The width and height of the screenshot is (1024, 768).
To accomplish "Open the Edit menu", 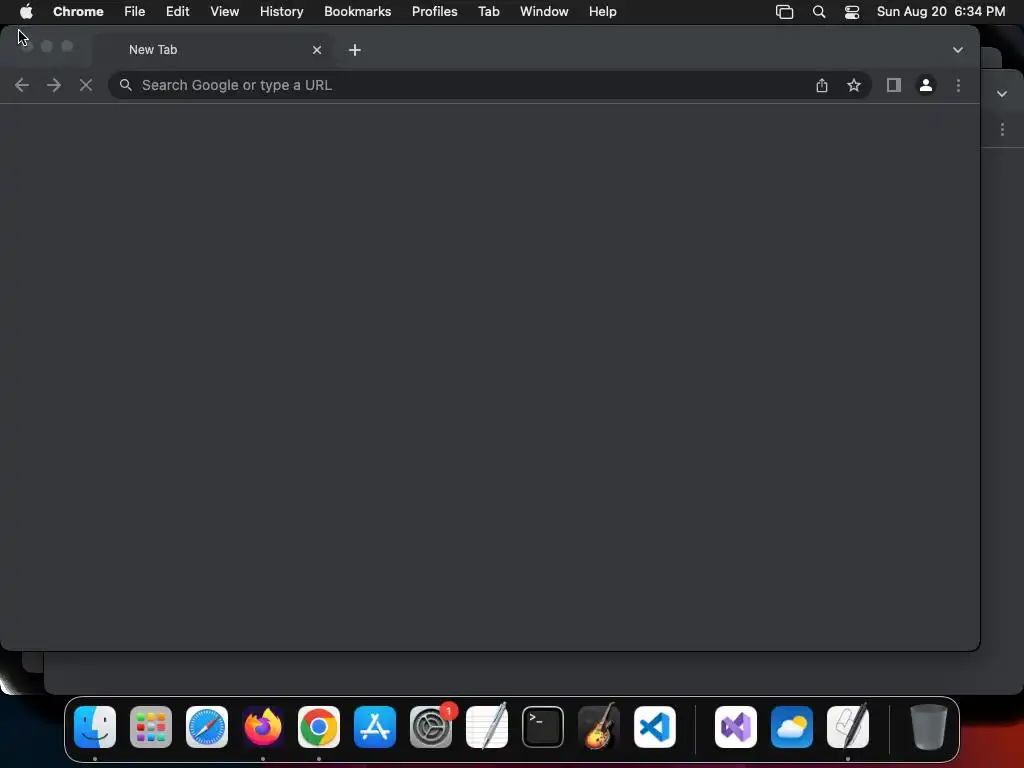I will point(177,11).
